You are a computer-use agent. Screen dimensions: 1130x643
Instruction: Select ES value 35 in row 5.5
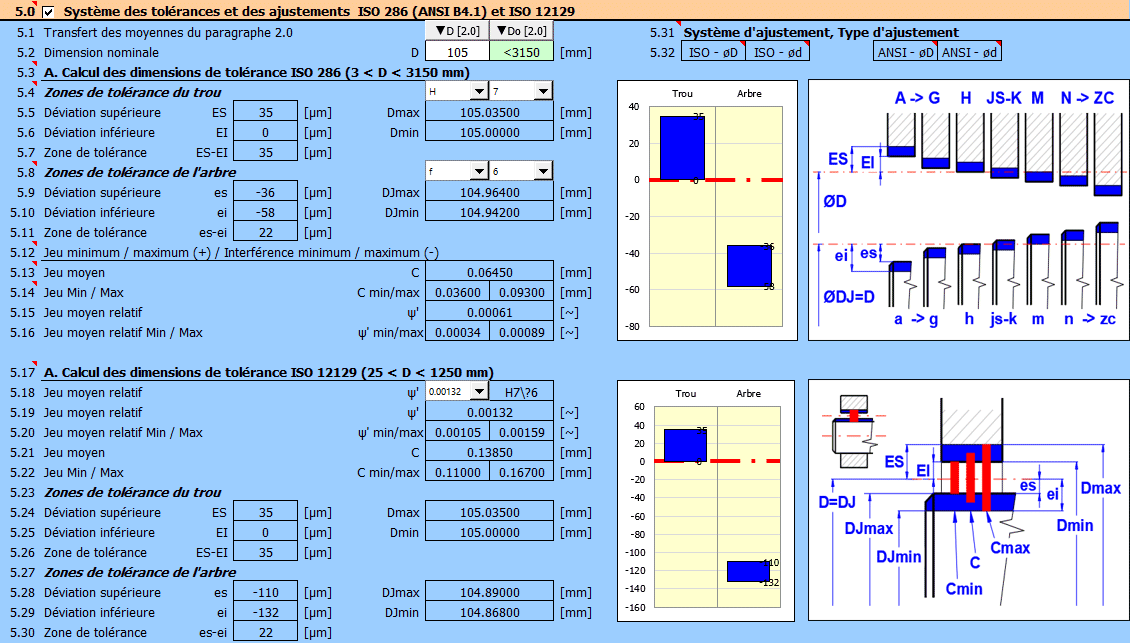point(265,112)
